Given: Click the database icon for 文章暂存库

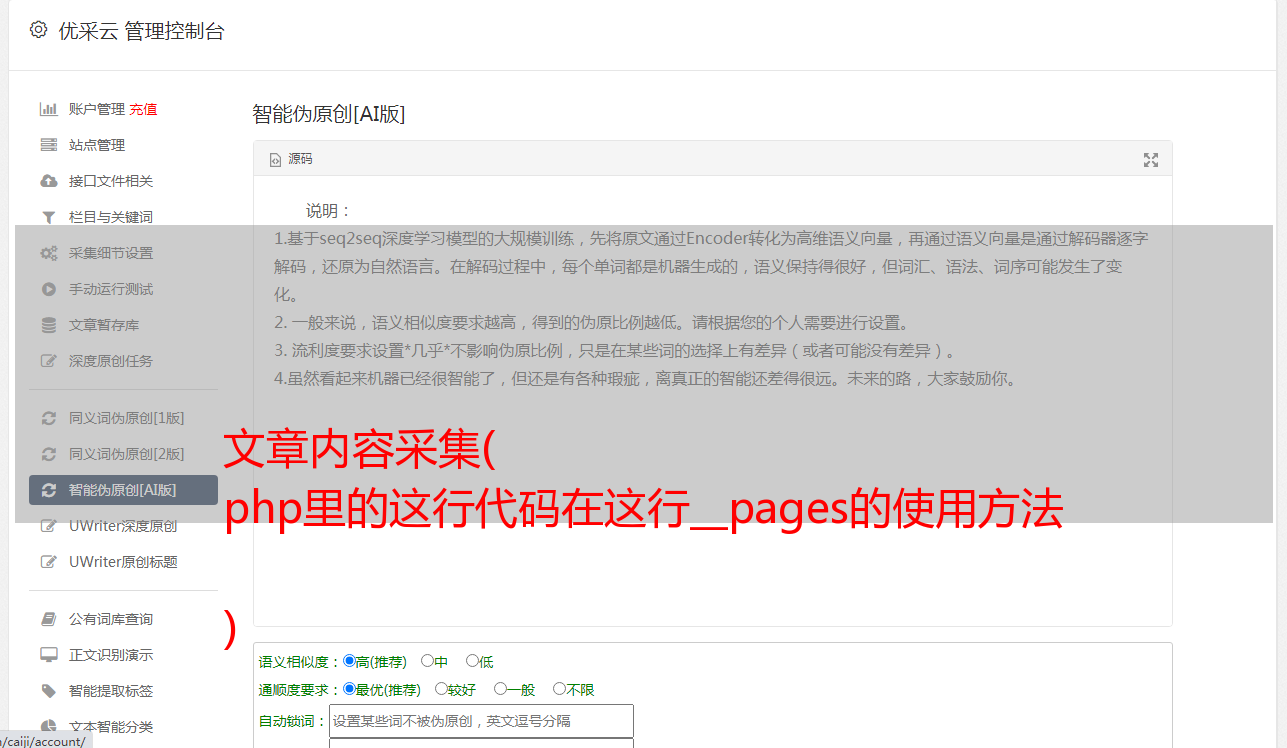Looking at the screenshot, I should (x=48, y=325).
